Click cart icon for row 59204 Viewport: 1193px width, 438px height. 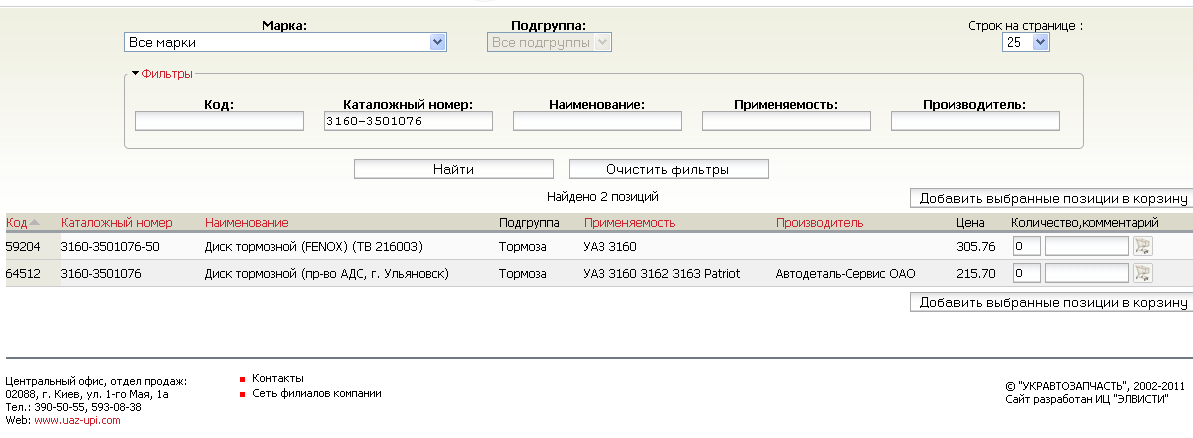tap(1143, 246)
